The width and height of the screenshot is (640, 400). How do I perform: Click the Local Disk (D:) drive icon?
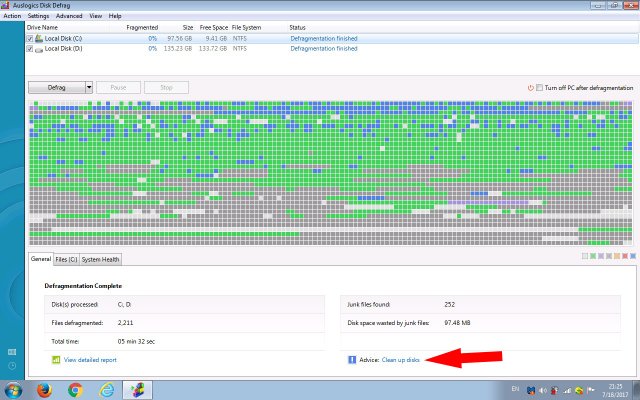(39, 49)
